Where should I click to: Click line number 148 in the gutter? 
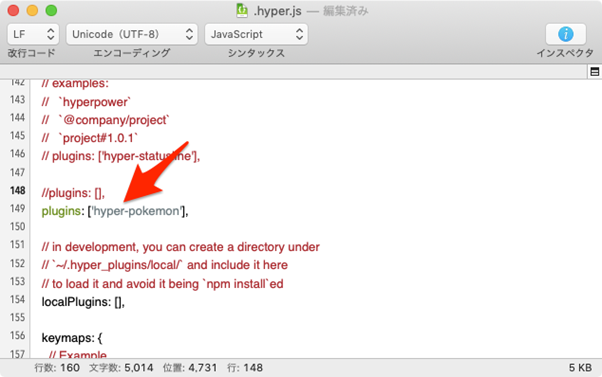click(18, 190)
